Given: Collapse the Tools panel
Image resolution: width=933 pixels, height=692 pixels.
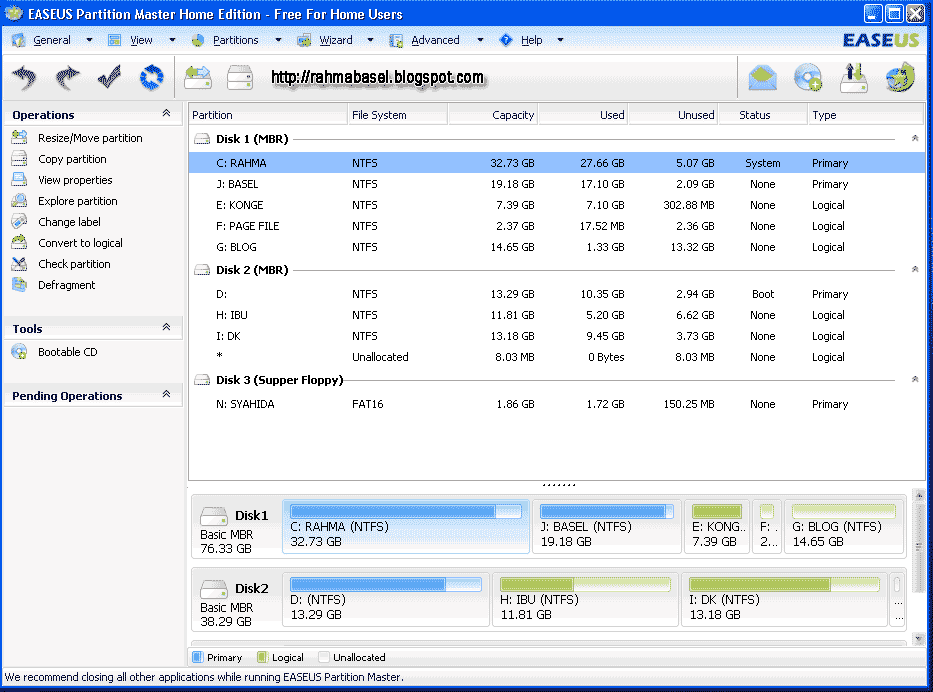Looking at the screenshot, I should point(167,327).
